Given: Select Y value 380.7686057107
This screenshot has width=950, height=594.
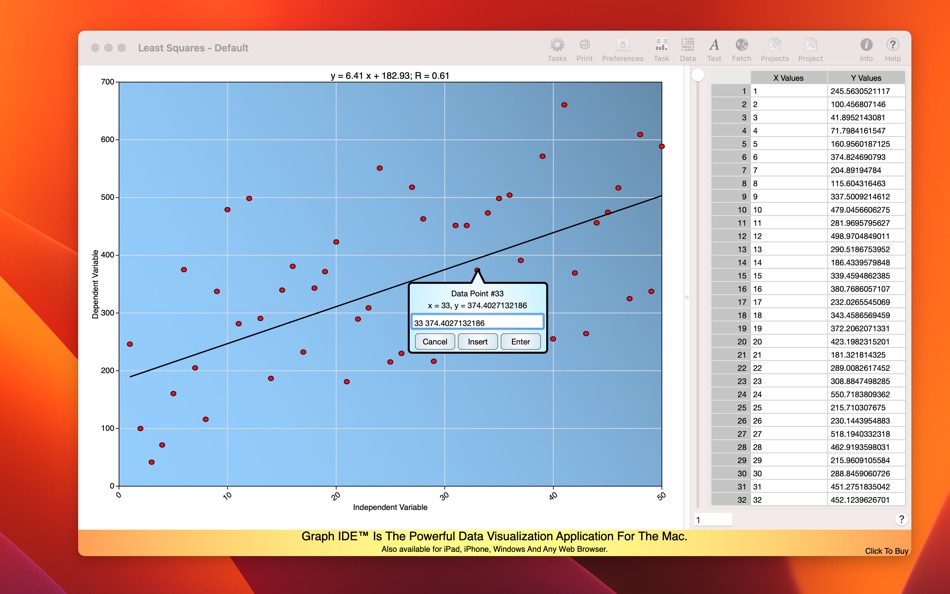Looking at the screenshot, I should point(866,289).
